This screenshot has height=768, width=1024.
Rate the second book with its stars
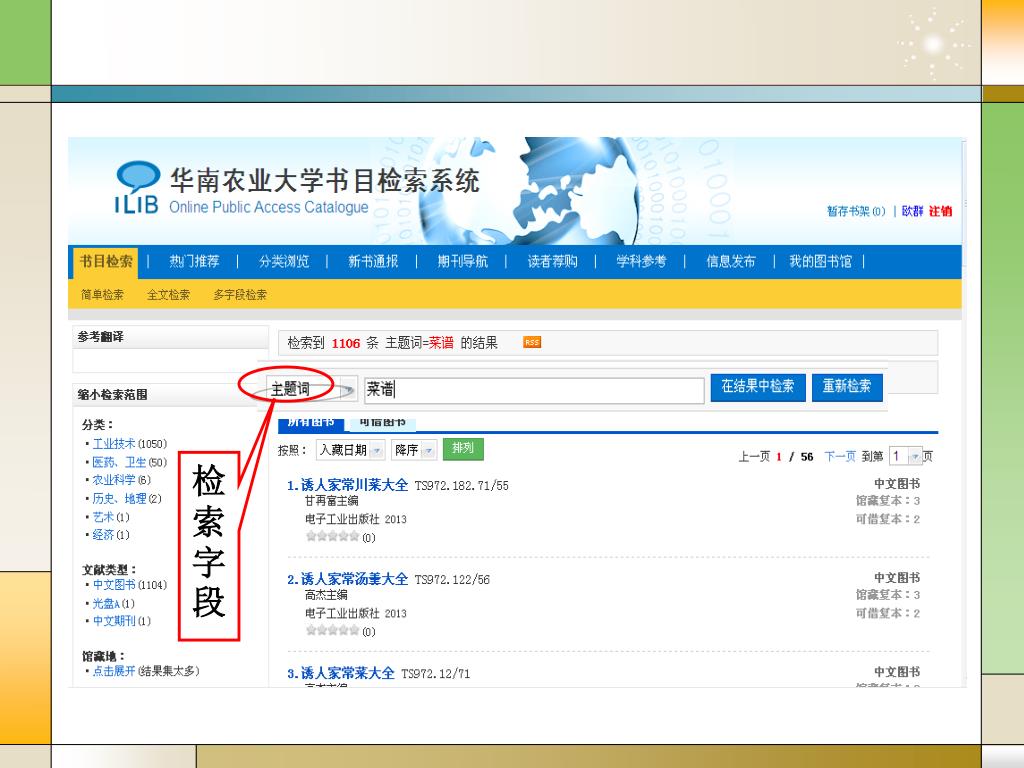click(332, 630)
